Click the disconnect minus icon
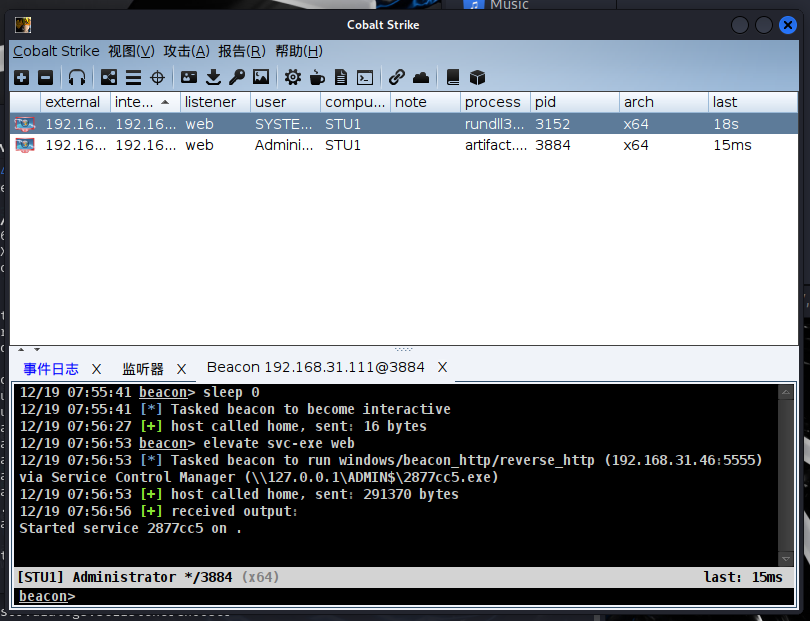The height and width of the screenshot is (621, 810). (45, 78)
